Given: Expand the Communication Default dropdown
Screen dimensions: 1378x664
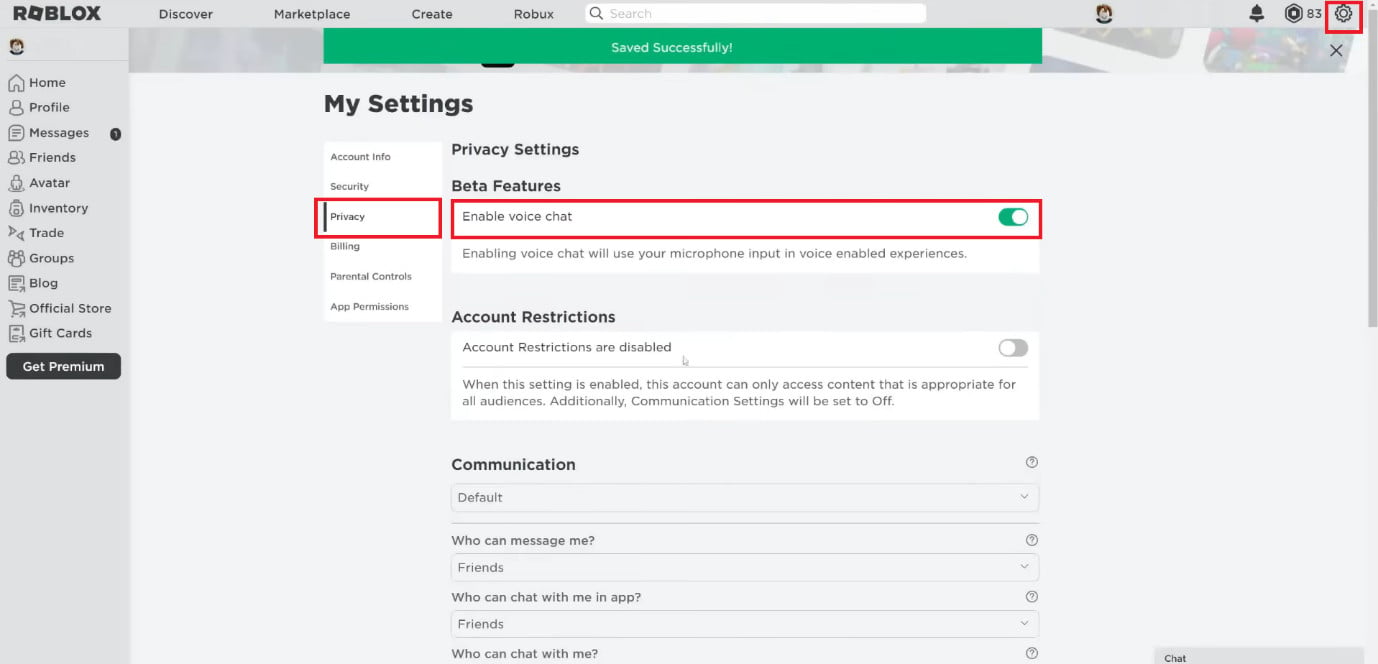Looking at the screenshot, I should 745,497.
